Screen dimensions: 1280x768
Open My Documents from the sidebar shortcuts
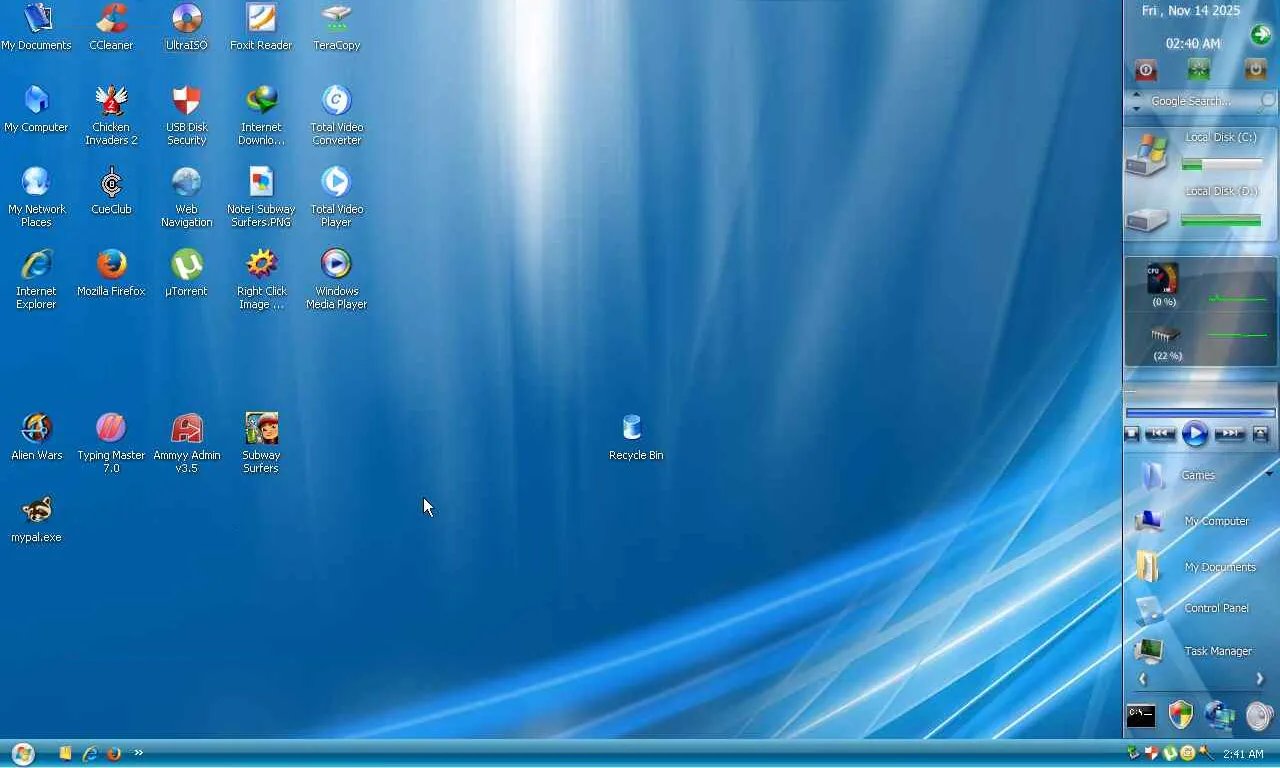[x=1196, y=567]
